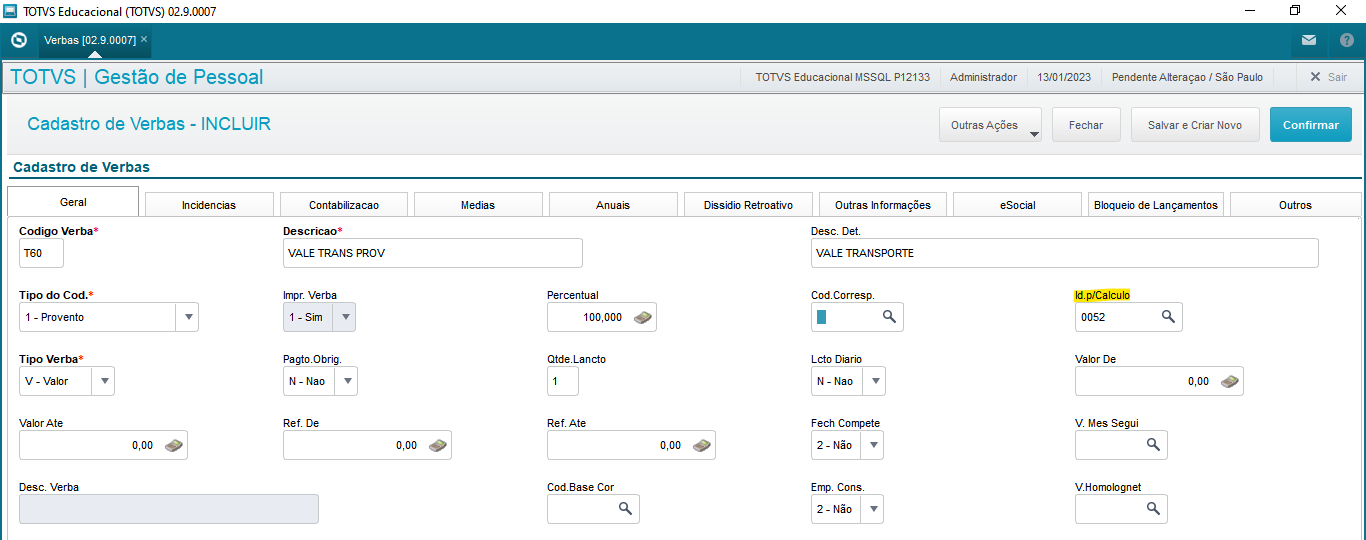Expand the Tipo Verba dropdown
This screenshot has height=540, width=1366.
coord(103,381)
